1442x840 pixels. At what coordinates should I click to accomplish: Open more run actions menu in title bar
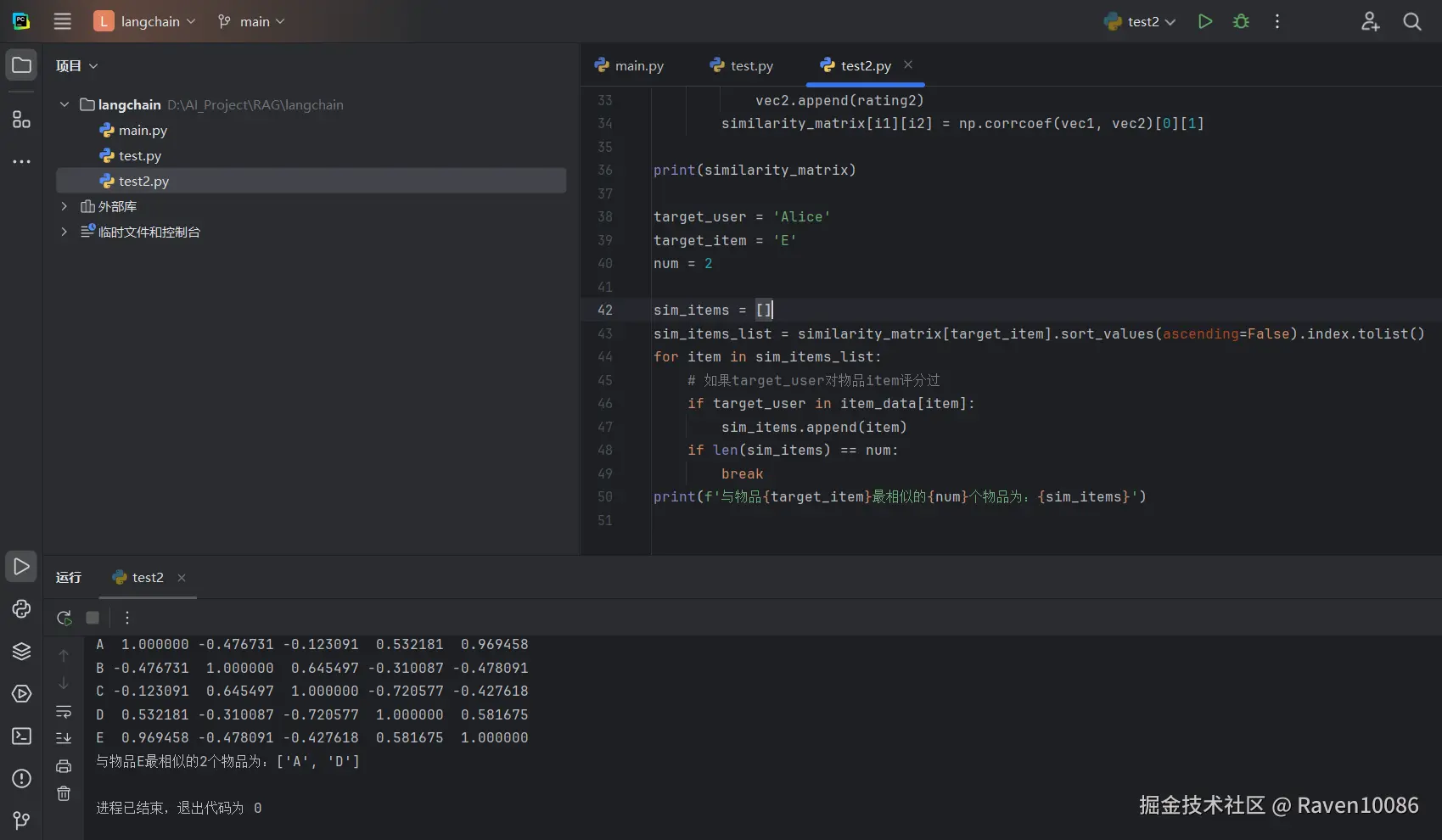tap(1276, 21)
